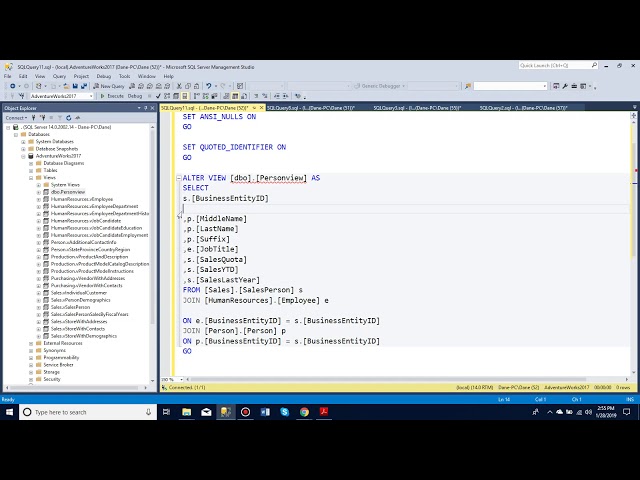Select dbo.Personview in Object Explorer

coord(68,192)
